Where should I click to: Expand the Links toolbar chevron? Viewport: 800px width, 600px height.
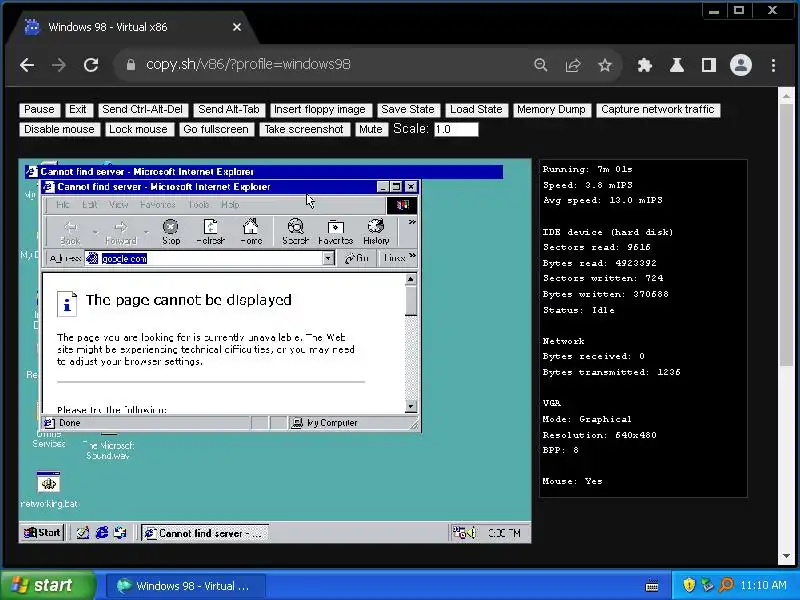click(x=412, y=256)
